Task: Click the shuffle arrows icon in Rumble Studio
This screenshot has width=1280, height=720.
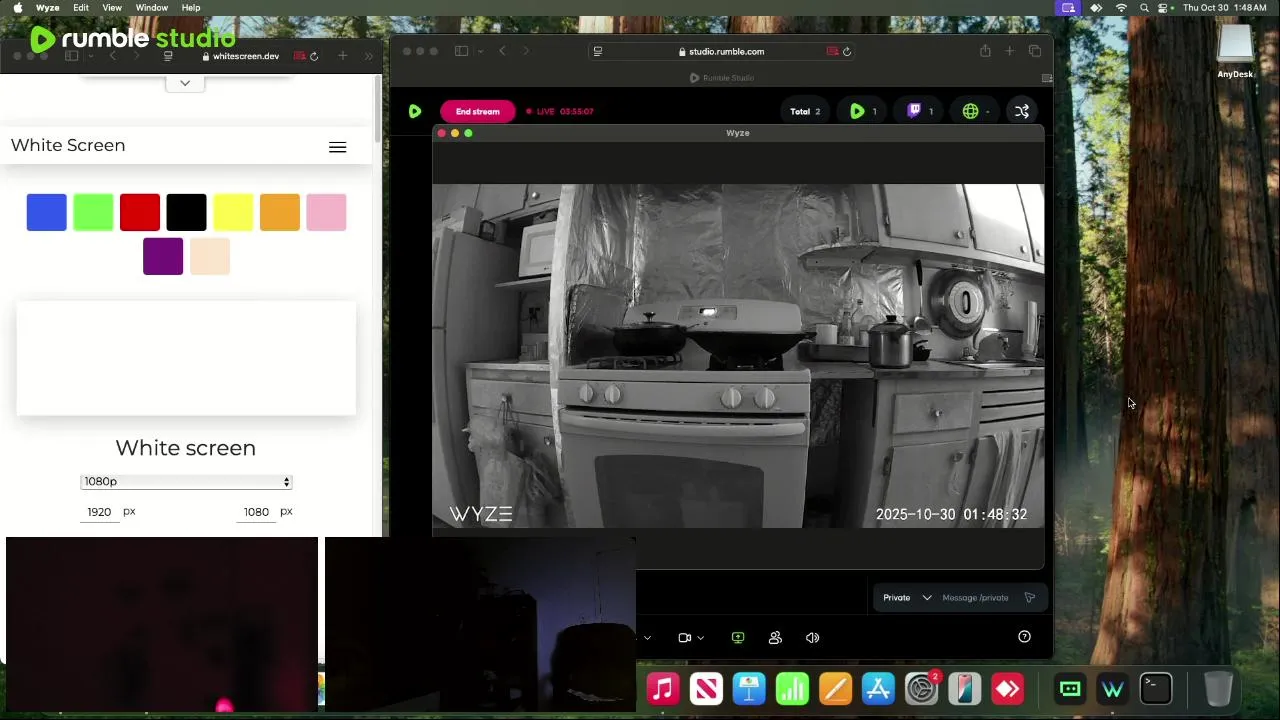Action: [x=1022, y=111]
